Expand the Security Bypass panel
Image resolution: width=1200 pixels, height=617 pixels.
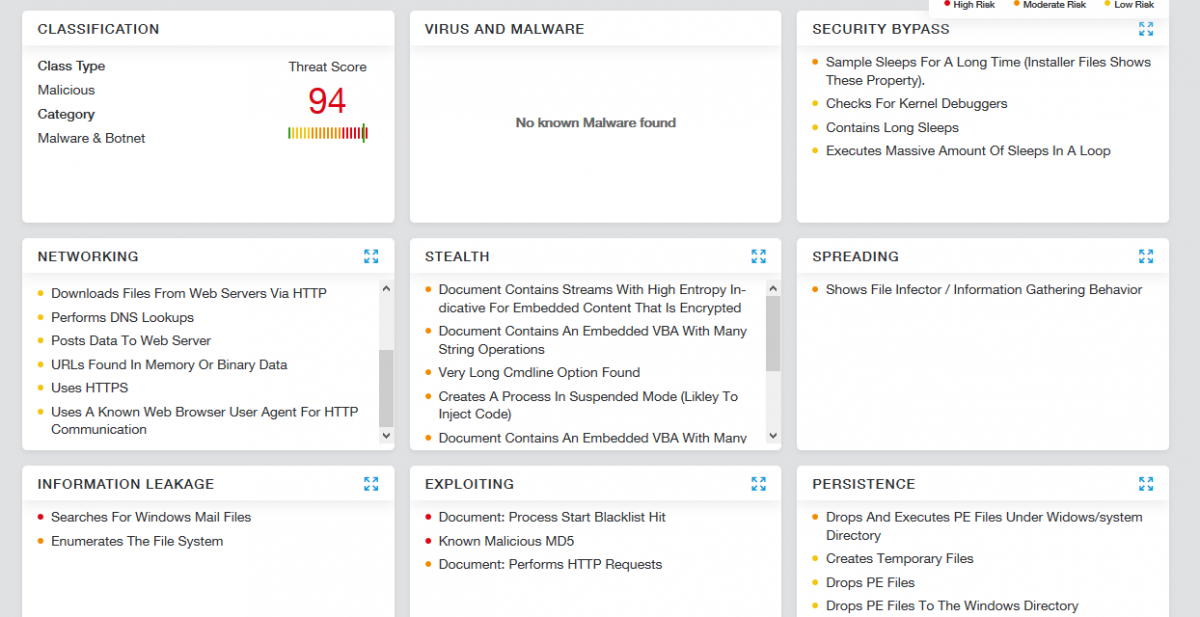(1146, 29)
